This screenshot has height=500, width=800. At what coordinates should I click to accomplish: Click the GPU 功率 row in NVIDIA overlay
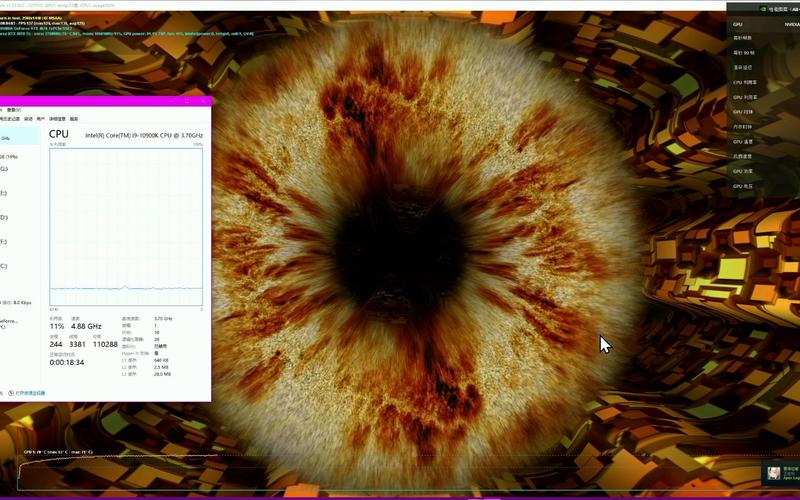tap(745, 171)
